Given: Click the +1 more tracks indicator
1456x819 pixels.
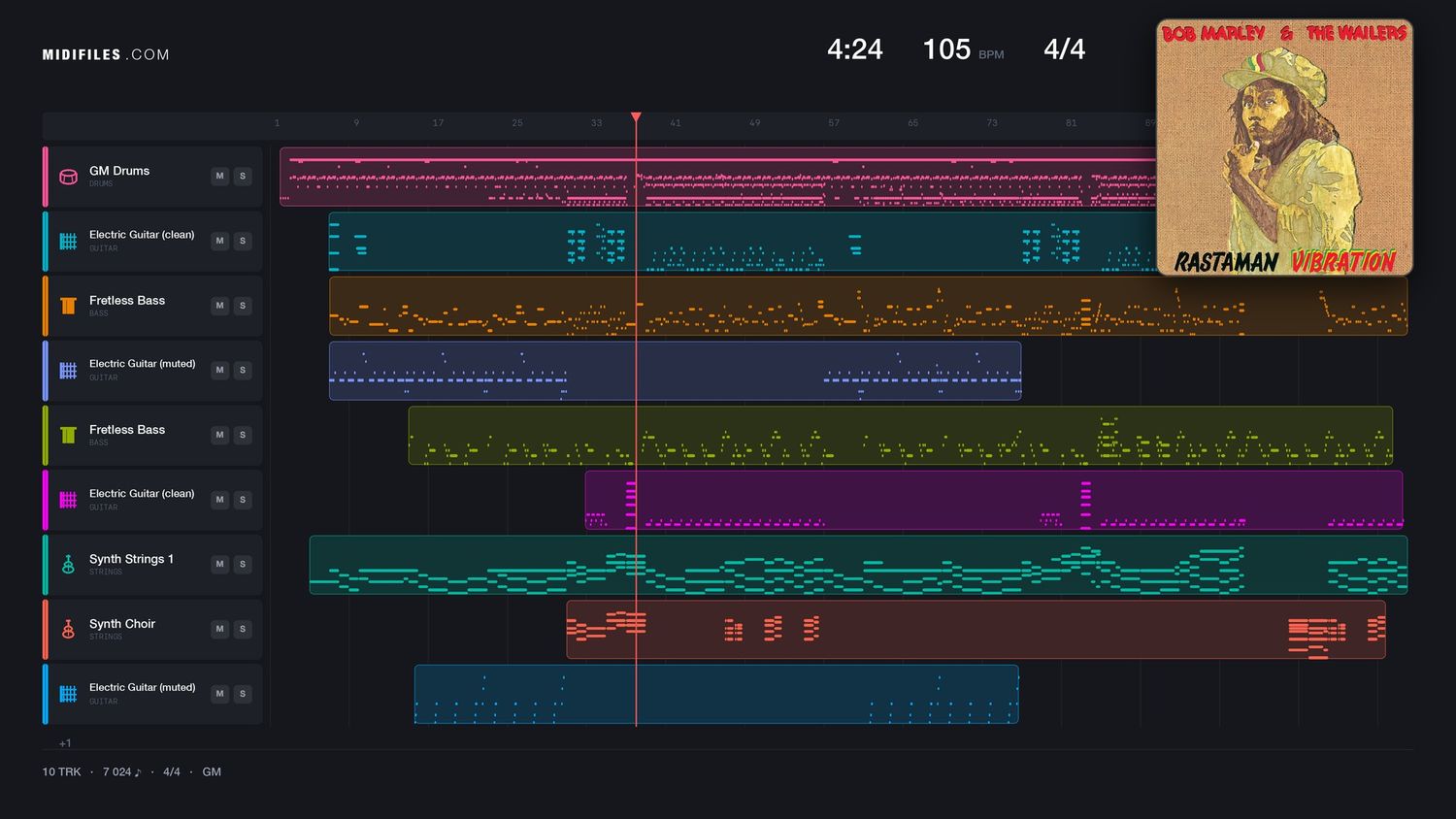Looking at the screenshot, I should [65, 743].
